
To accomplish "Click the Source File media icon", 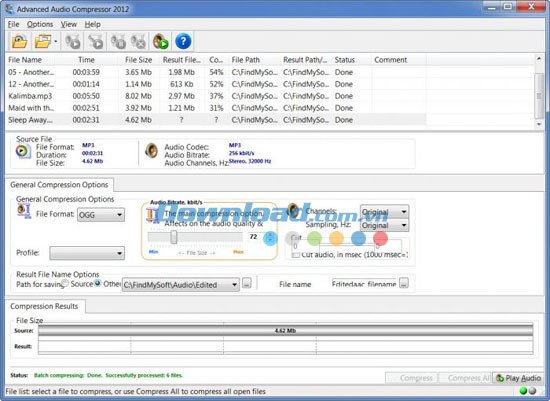I will (x=23, y=152).
